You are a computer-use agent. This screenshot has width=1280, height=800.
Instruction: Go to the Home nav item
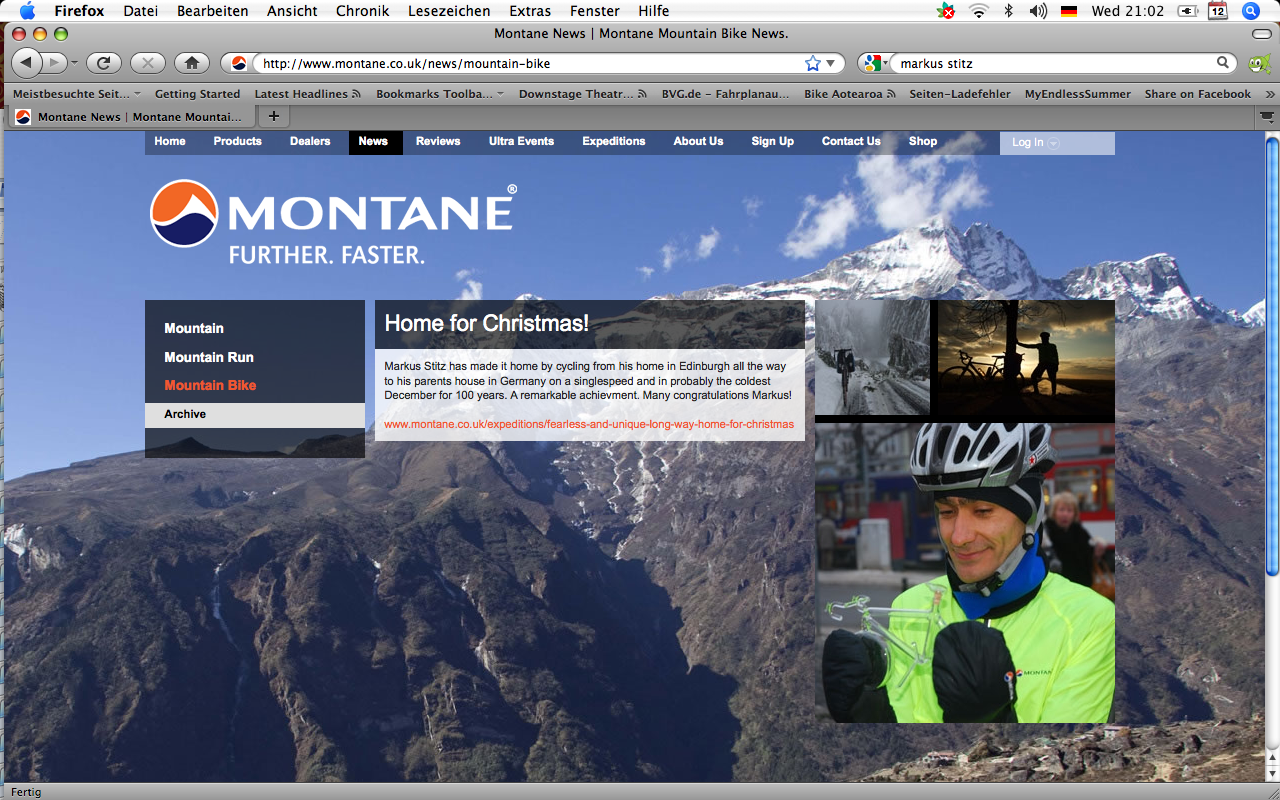(x=170, y=141)
